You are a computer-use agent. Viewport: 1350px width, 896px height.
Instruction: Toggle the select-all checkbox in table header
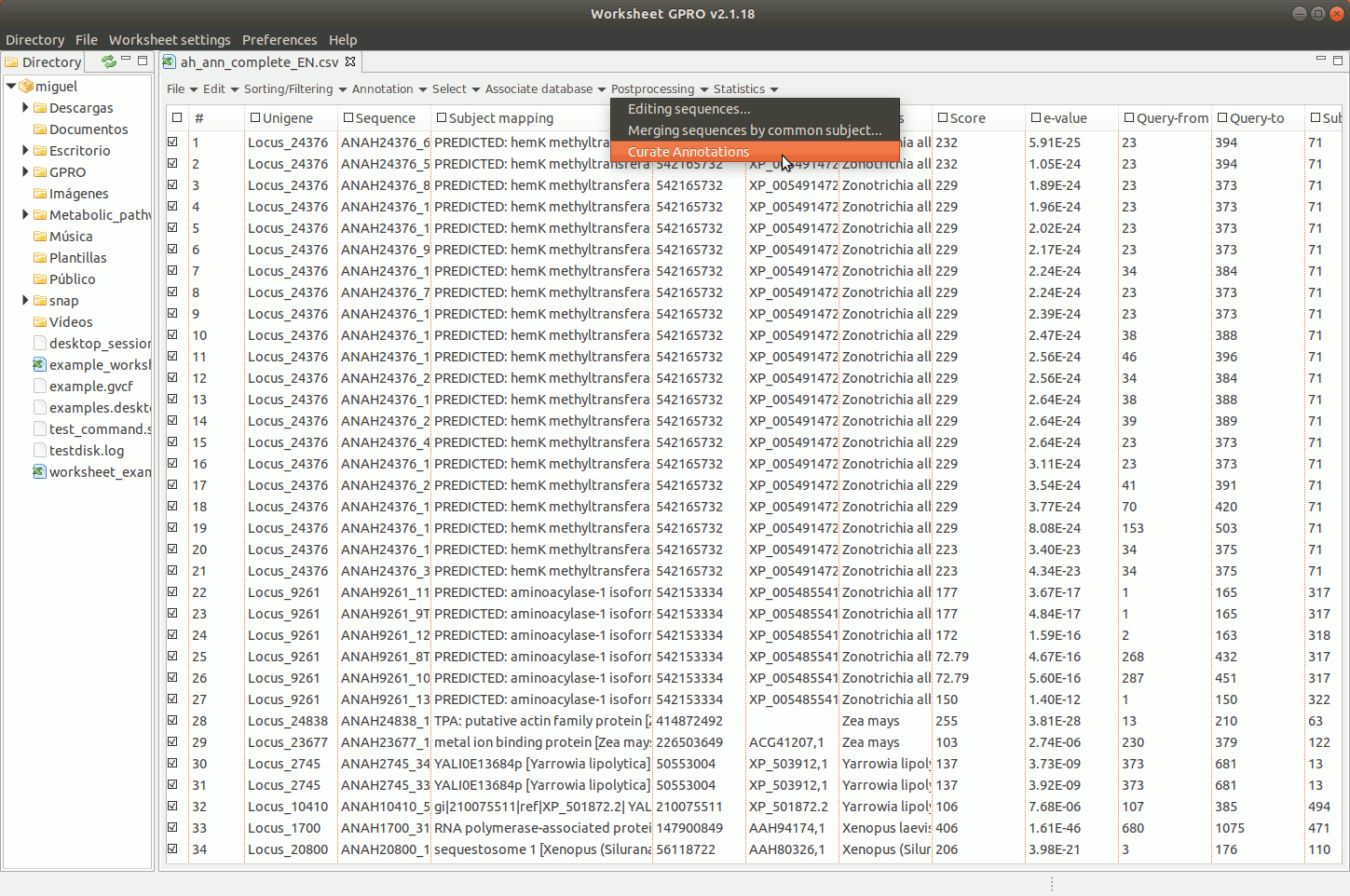pyautogui.click(x=177, y=118)
